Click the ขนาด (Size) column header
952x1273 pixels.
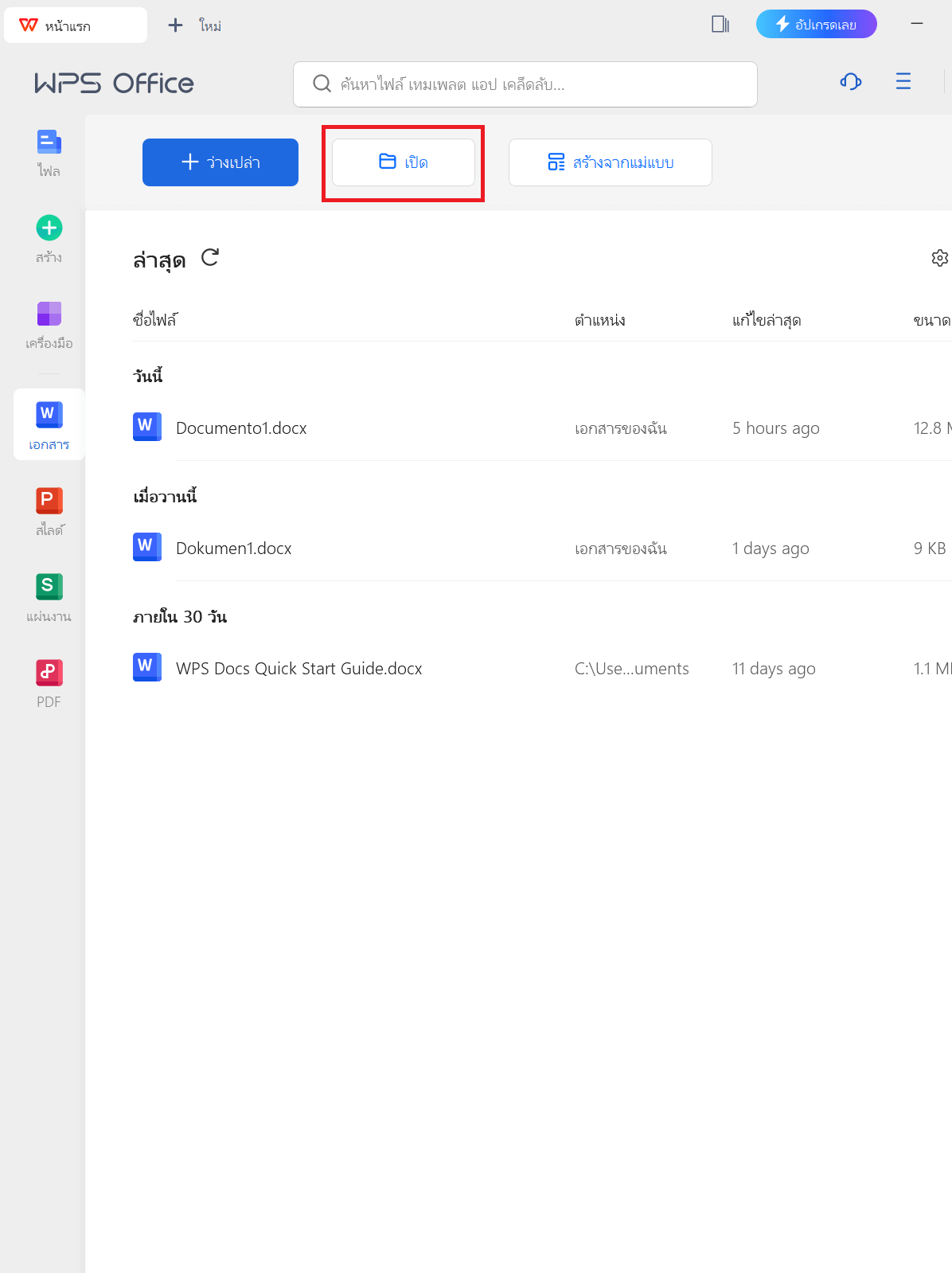932,321
